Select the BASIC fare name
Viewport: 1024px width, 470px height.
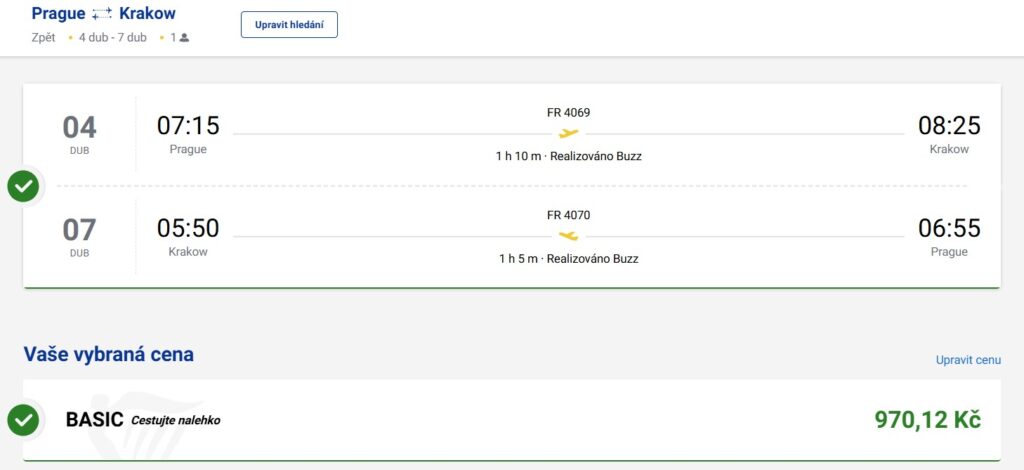[94, 420]
